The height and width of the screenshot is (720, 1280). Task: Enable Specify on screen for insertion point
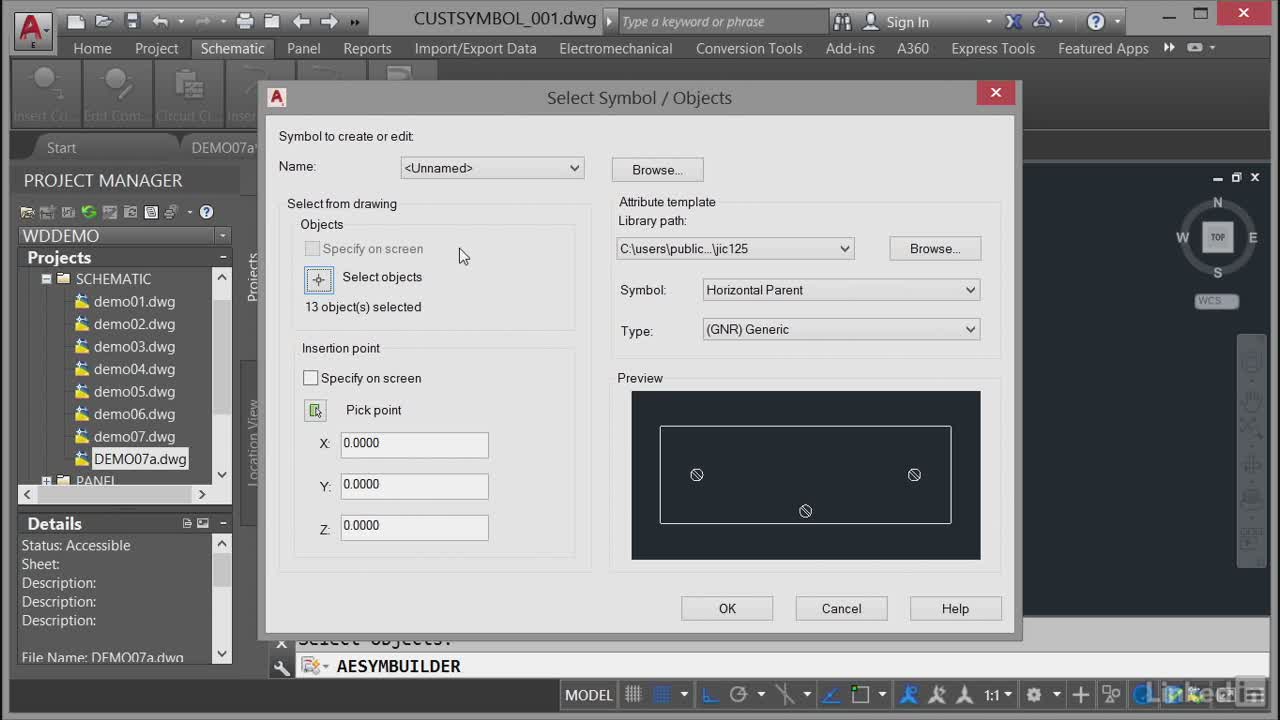point(311,378)
